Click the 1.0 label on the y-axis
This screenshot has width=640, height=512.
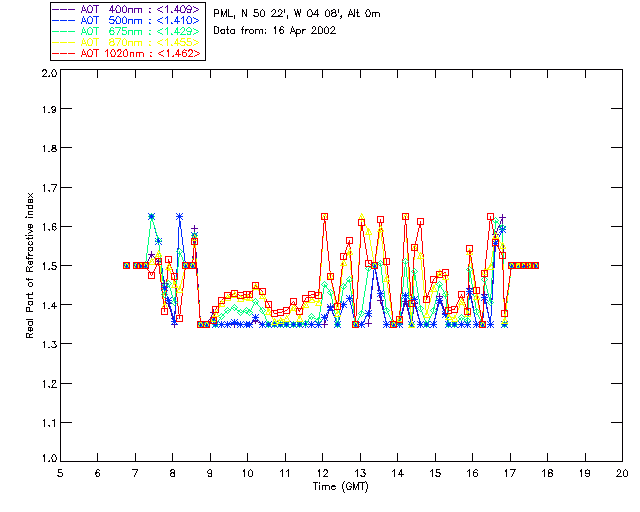click(49, 458)
